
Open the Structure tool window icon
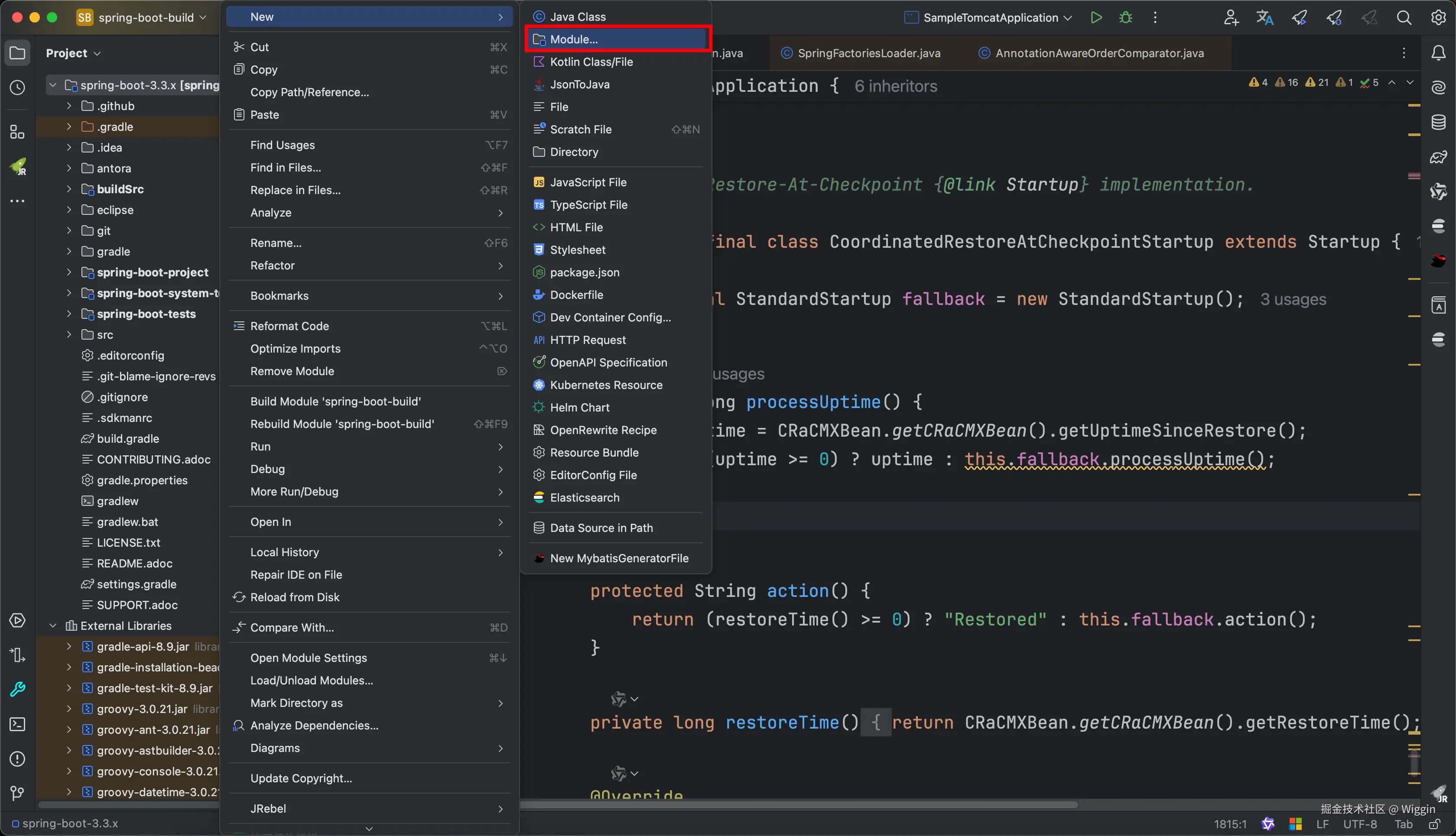17,132
